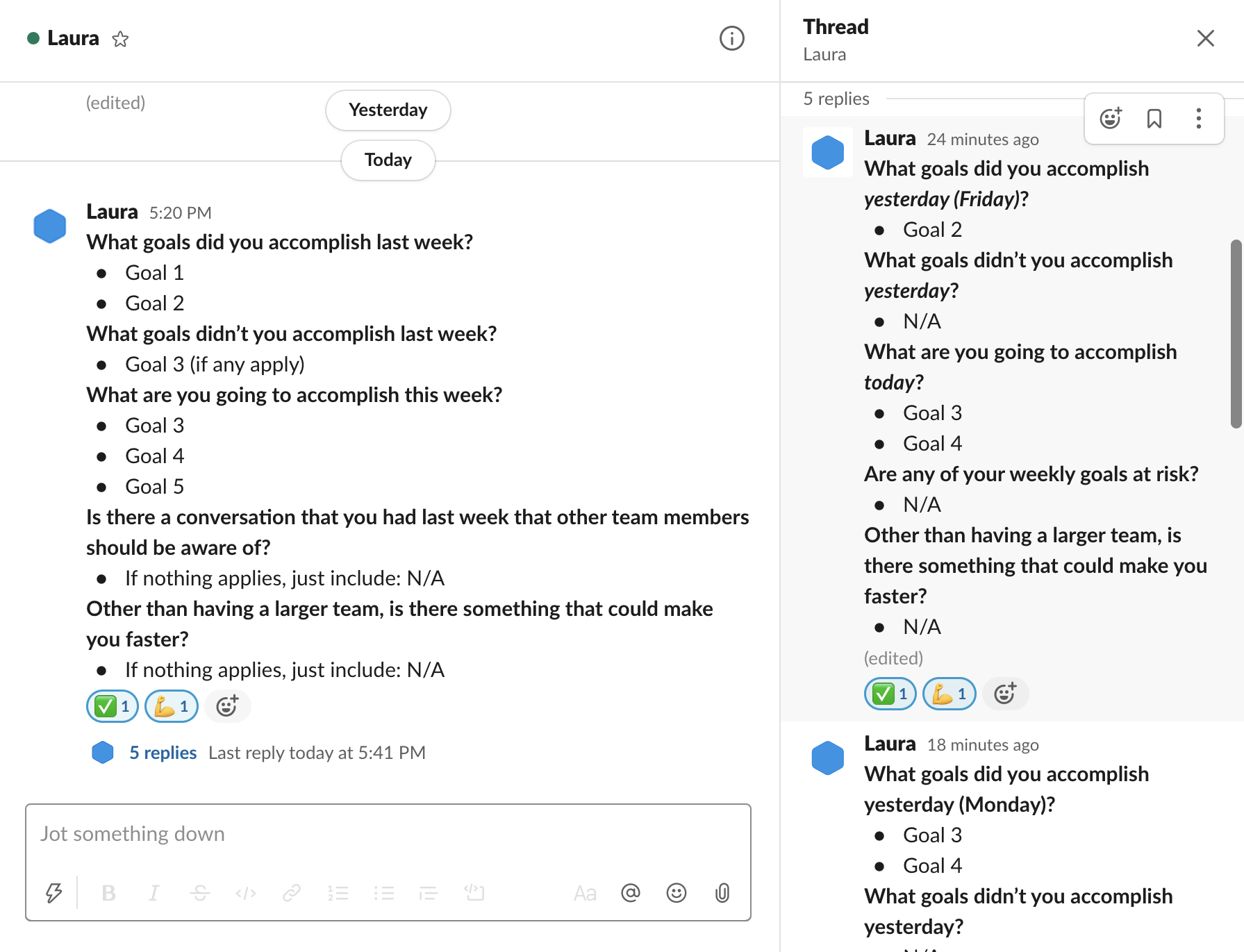The height and width of the screenshot is (952, 1244).
Task: Mention someone with the @ icon
Action: coord(631,893)
